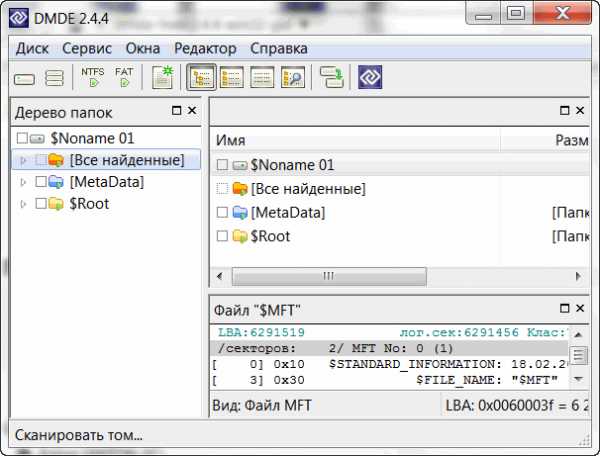This screenshot has height=456, width=600.
Task: Check the $Noname 01 checkbox in tree
Action: [x=22, y=138]
